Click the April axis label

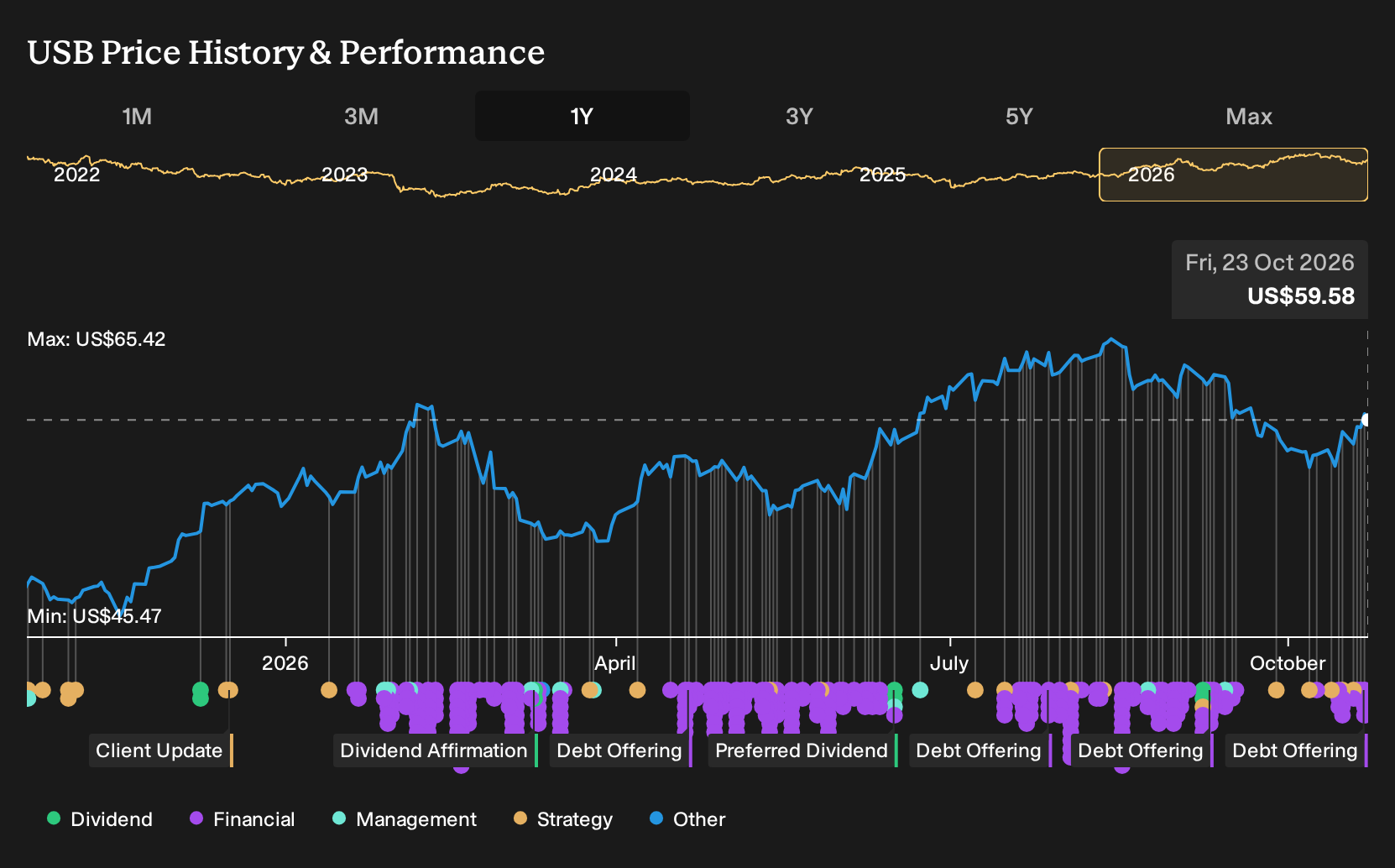click(x=615, y=663)
